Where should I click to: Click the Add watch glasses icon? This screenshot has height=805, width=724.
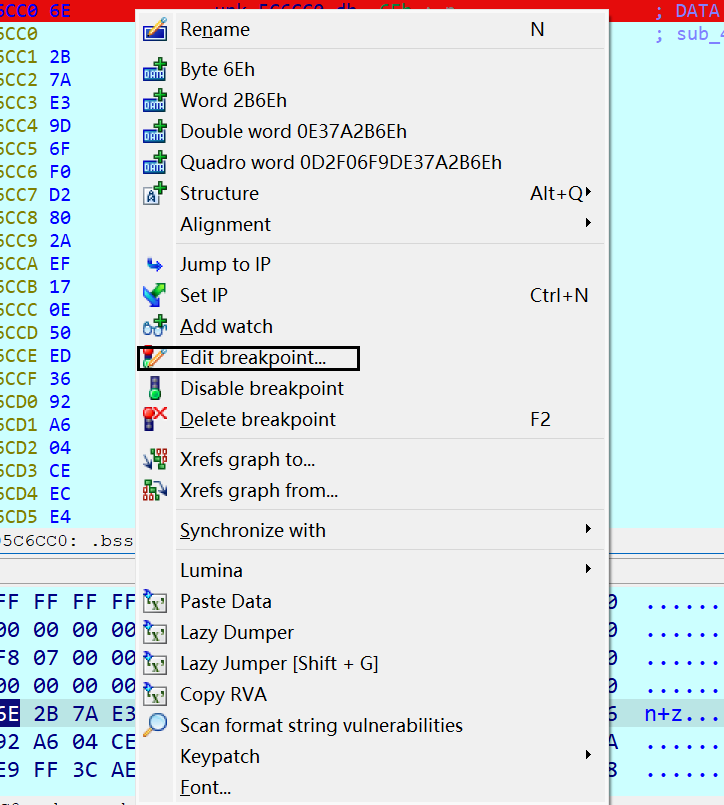click(x=155, y=327)
